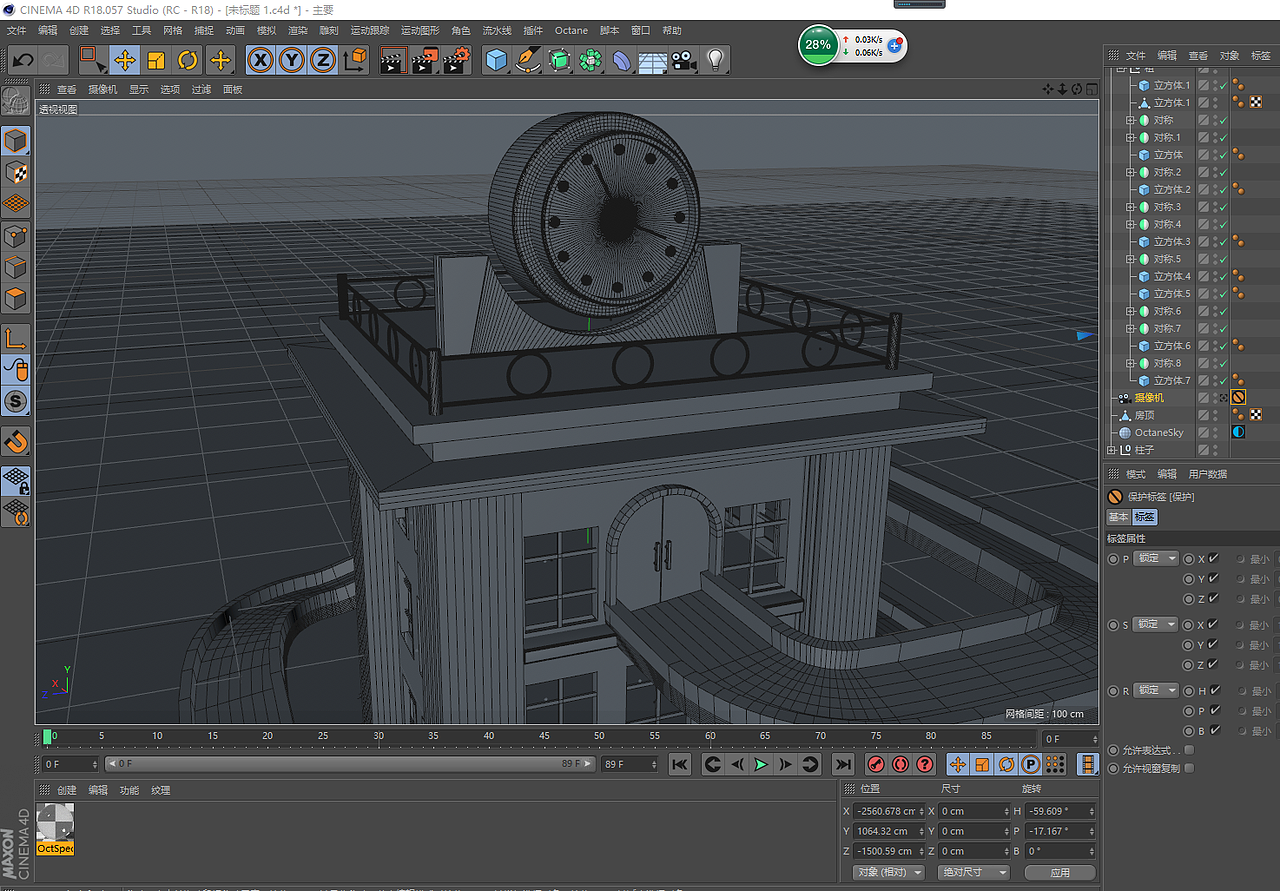Toggle the Z axis lock

pos(322,60)
